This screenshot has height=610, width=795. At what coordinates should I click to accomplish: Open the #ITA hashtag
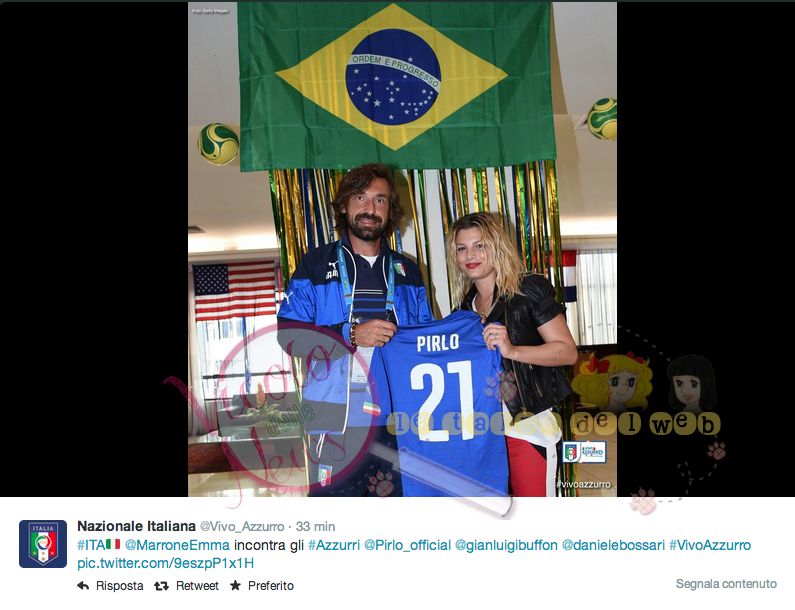[x=91, y=545]
